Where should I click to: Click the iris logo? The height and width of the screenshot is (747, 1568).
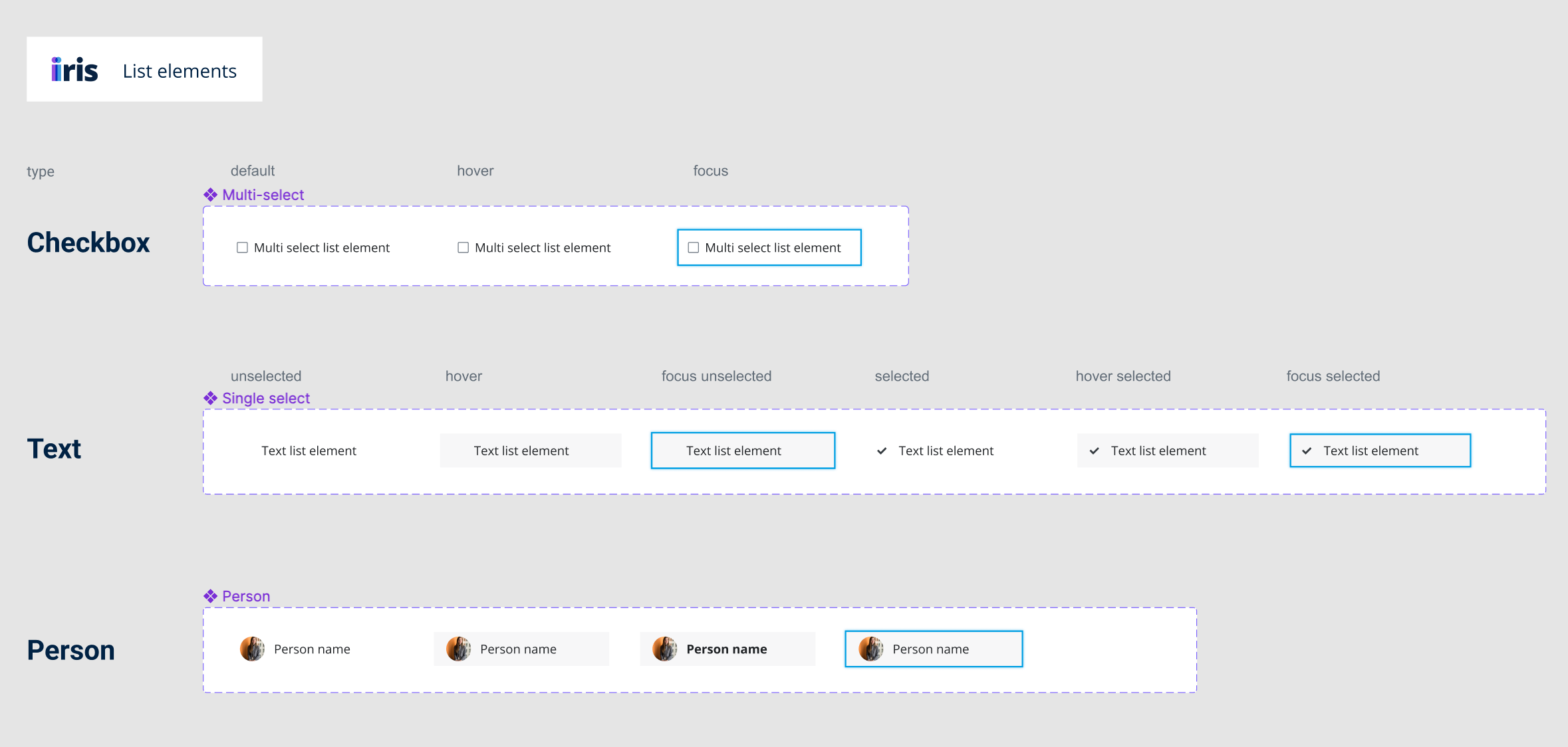click(74, 70)
